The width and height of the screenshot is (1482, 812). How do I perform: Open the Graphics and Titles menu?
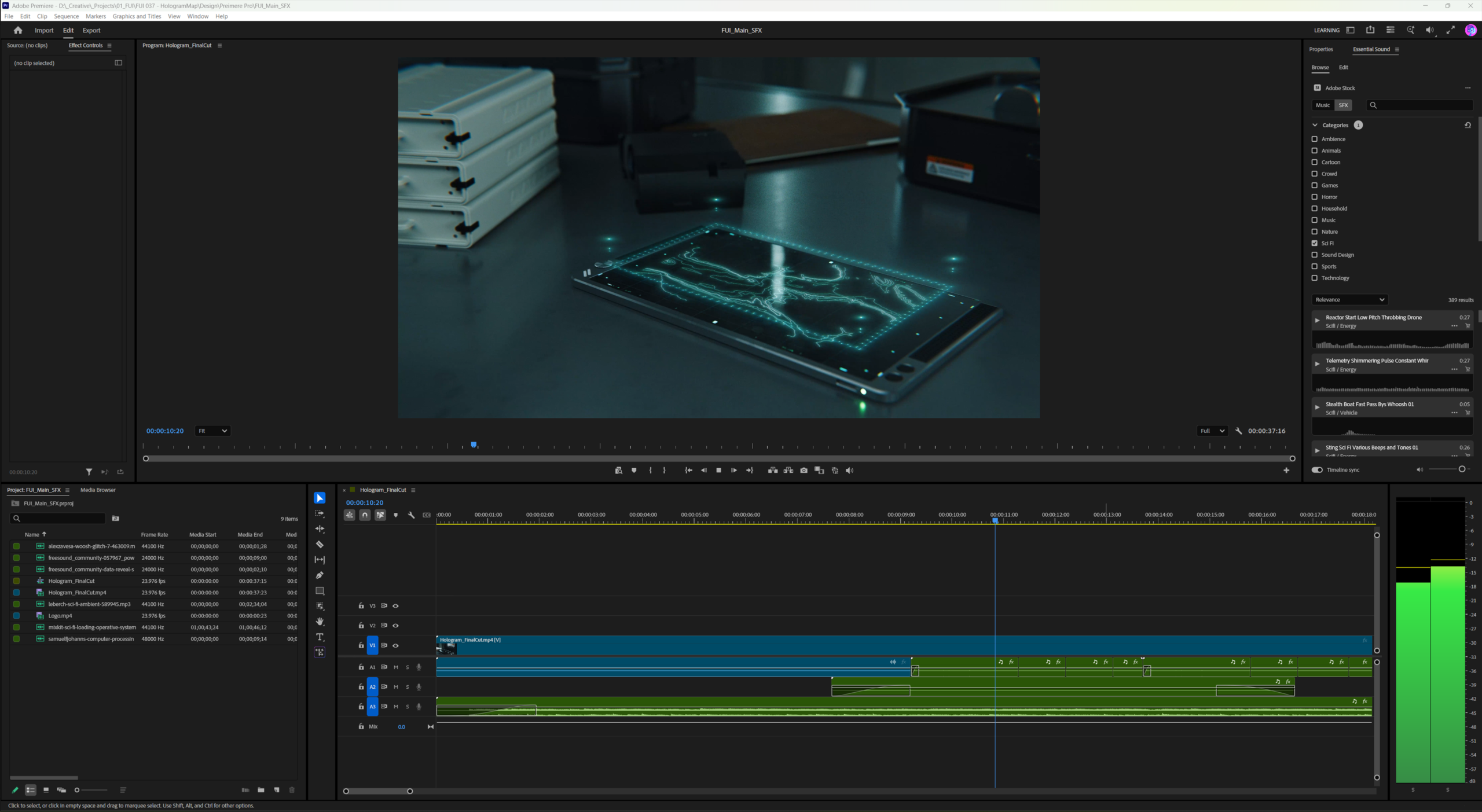137,16
